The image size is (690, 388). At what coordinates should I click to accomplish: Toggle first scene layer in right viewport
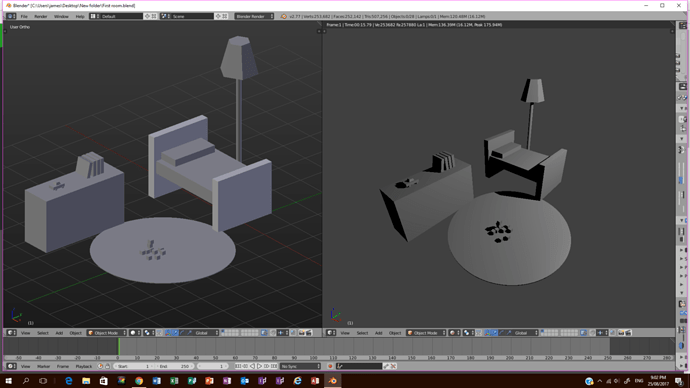(x=542, y=331)
